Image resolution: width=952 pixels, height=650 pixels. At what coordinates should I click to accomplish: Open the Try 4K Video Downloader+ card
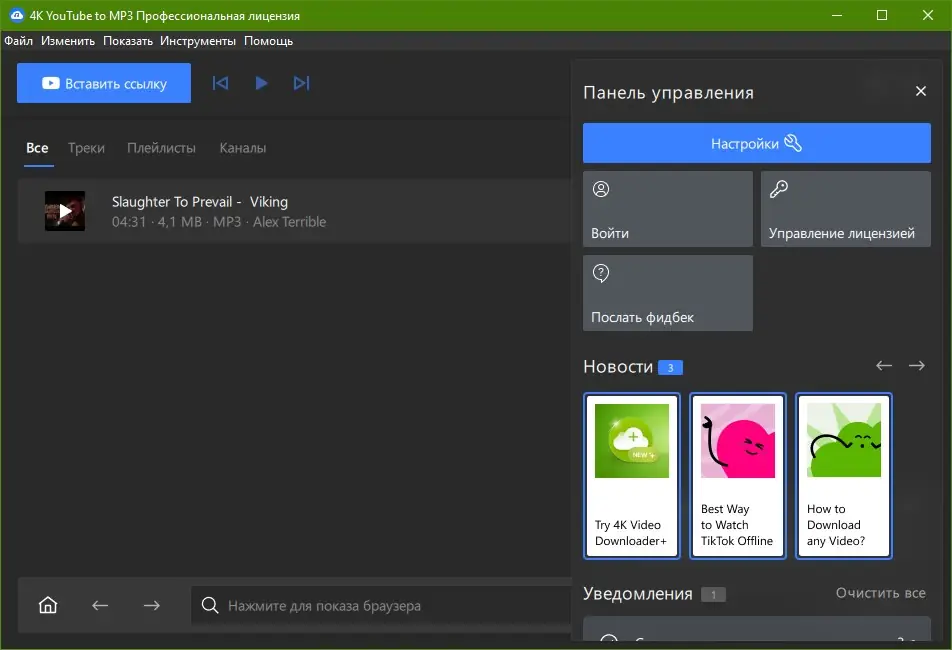pyautogui.click(x=632, y=476)
